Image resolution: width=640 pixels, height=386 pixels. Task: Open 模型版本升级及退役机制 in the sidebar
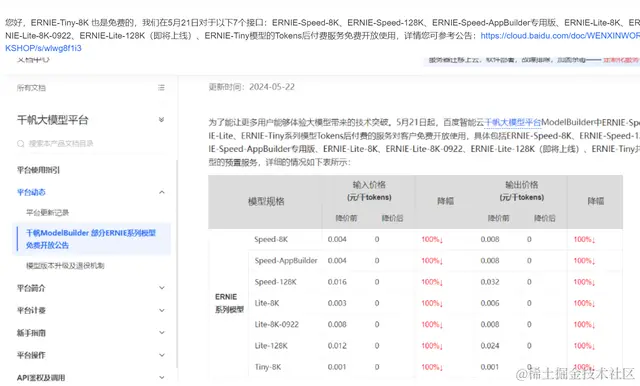pos(65,266)
